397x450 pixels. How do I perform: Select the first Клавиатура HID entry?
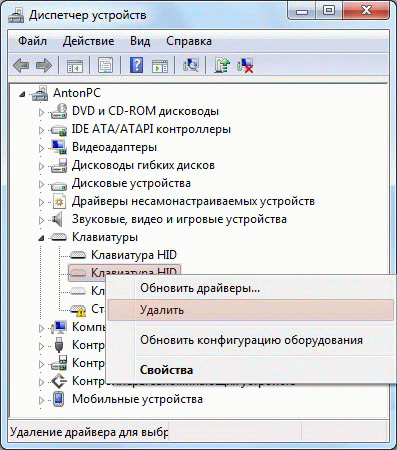pos(134,255)
